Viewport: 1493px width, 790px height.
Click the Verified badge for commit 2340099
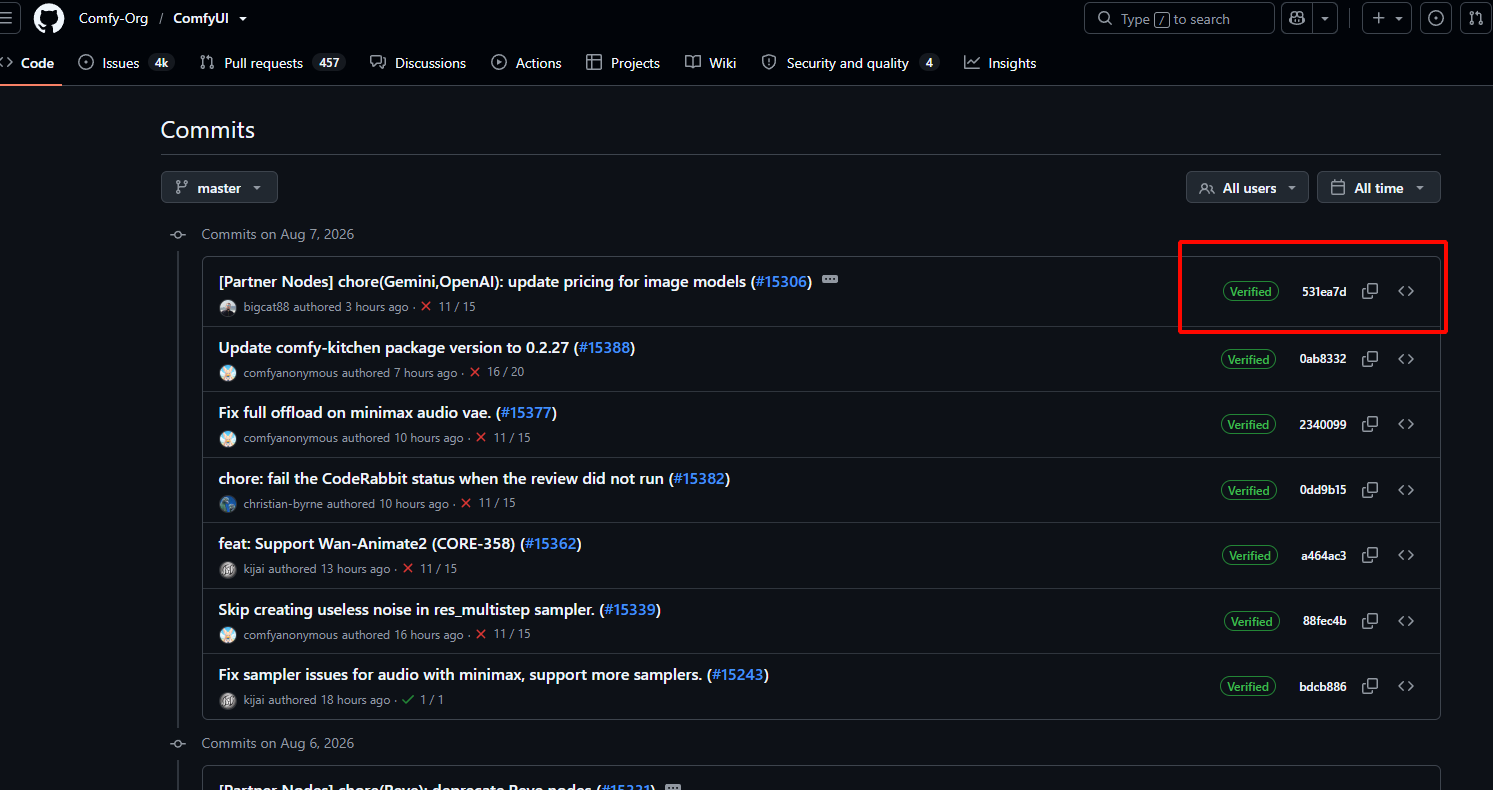pyautogui.click(x=1248, y=425)
